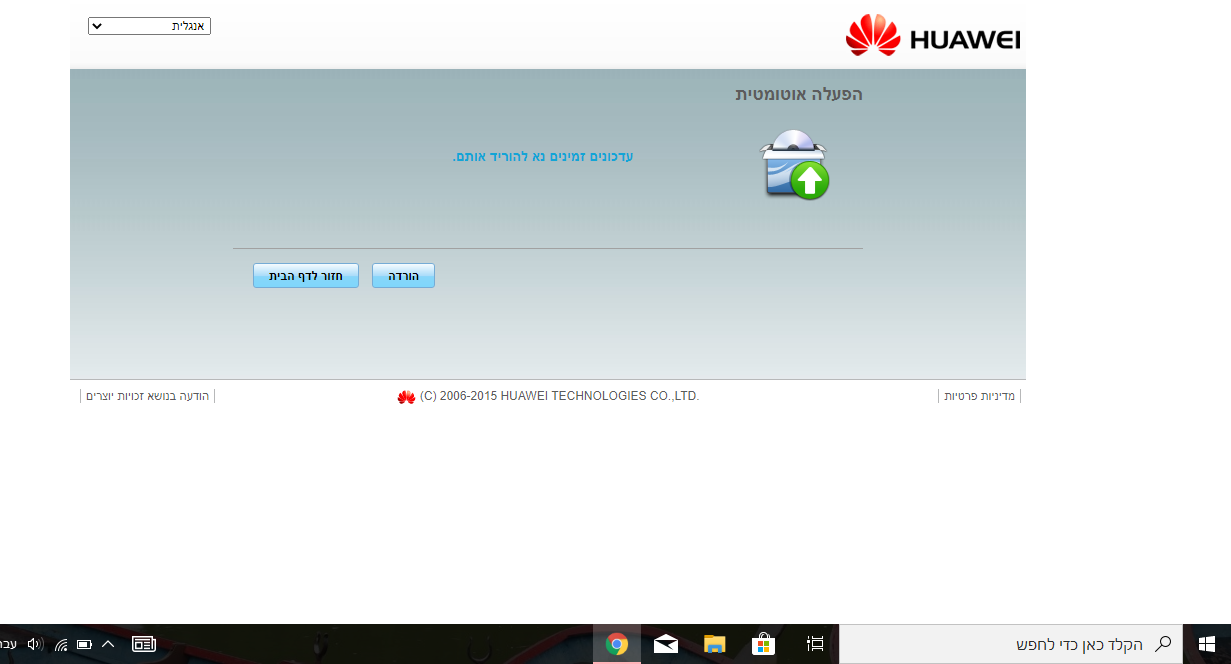Click the software update disc icon
Screen dimensions: 1231x664
pyautogui.click(x=796, y=165)
